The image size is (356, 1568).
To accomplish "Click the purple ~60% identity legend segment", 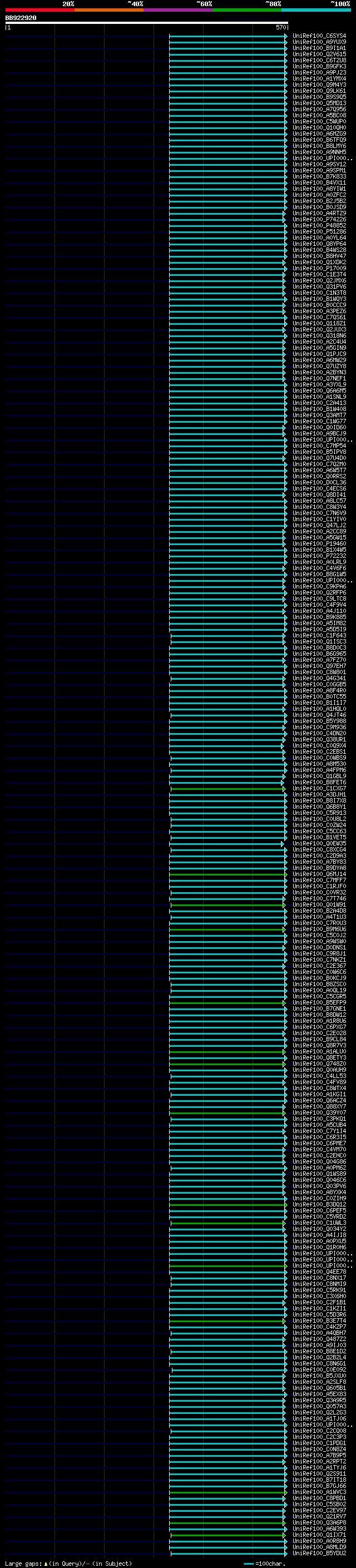I will (x=179, y=10).
